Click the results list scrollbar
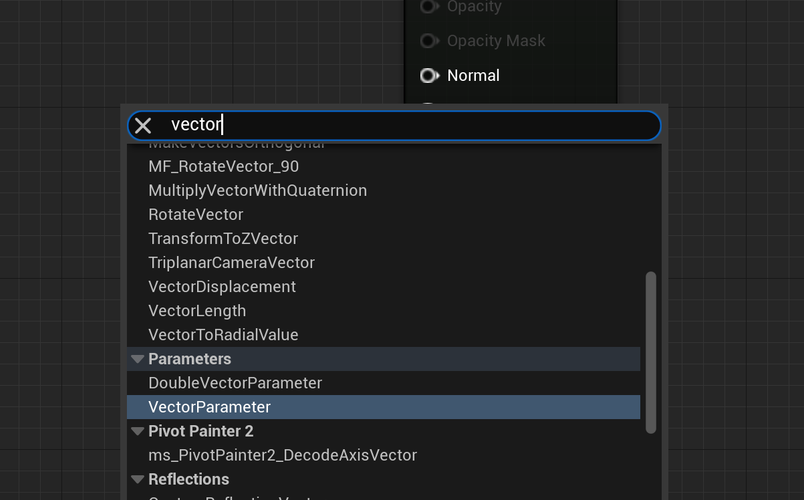804x500 pixels. point(651,350)
